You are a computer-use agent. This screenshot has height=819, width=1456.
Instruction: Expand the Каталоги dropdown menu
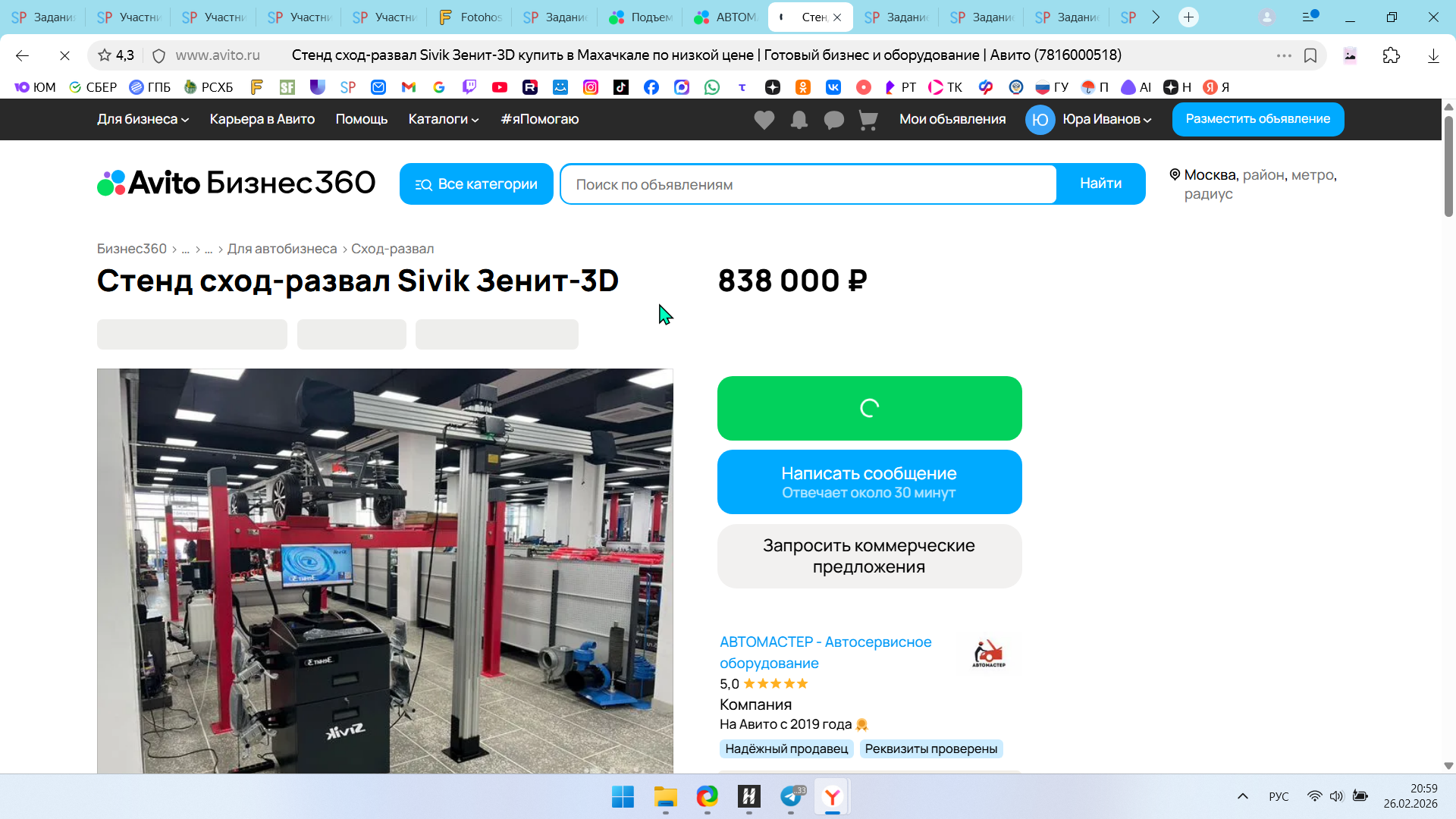(x=443, y=119)
